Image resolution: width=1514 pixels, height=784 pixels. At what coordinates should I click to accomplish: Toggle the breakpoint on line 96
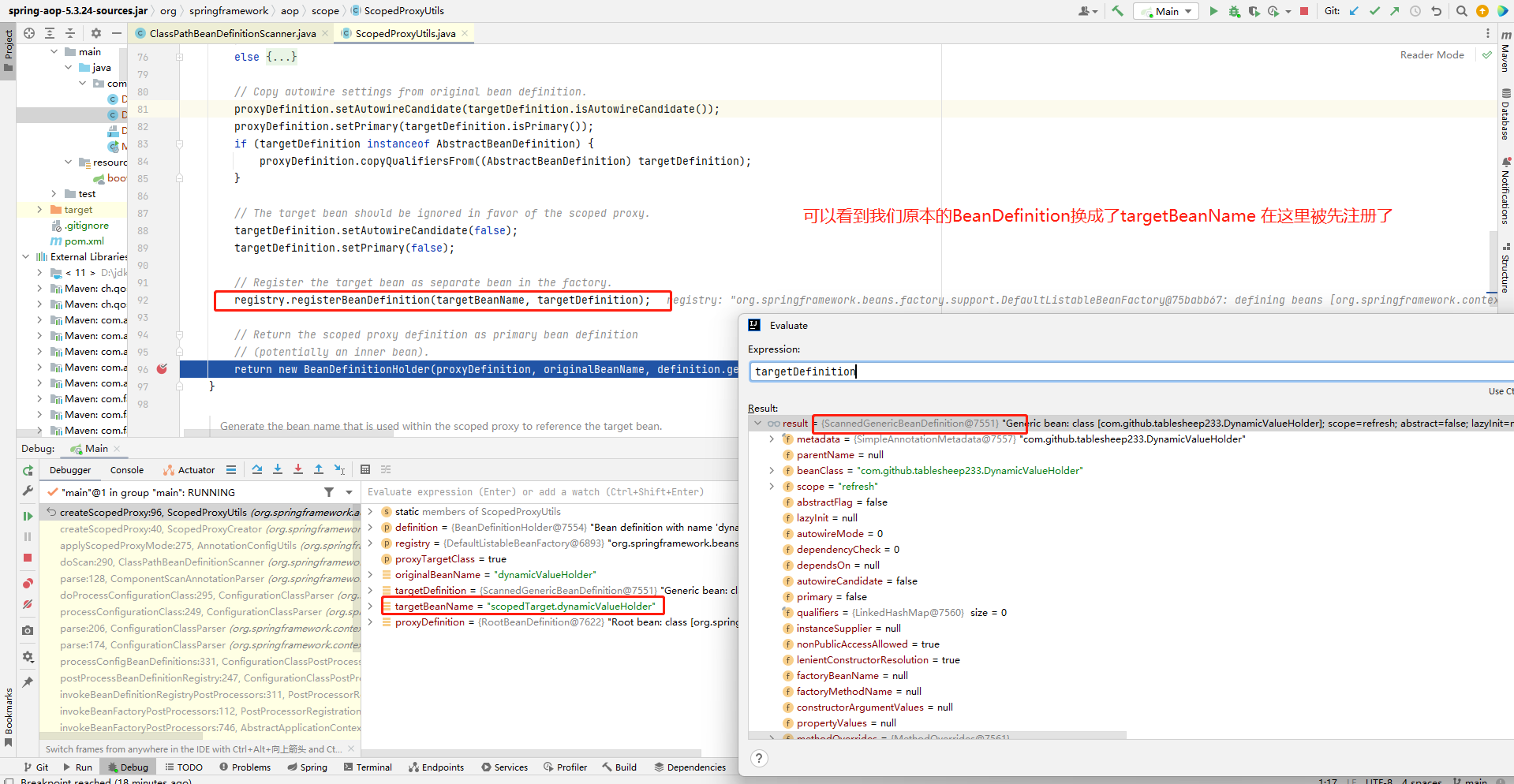(x=162, y=369)
